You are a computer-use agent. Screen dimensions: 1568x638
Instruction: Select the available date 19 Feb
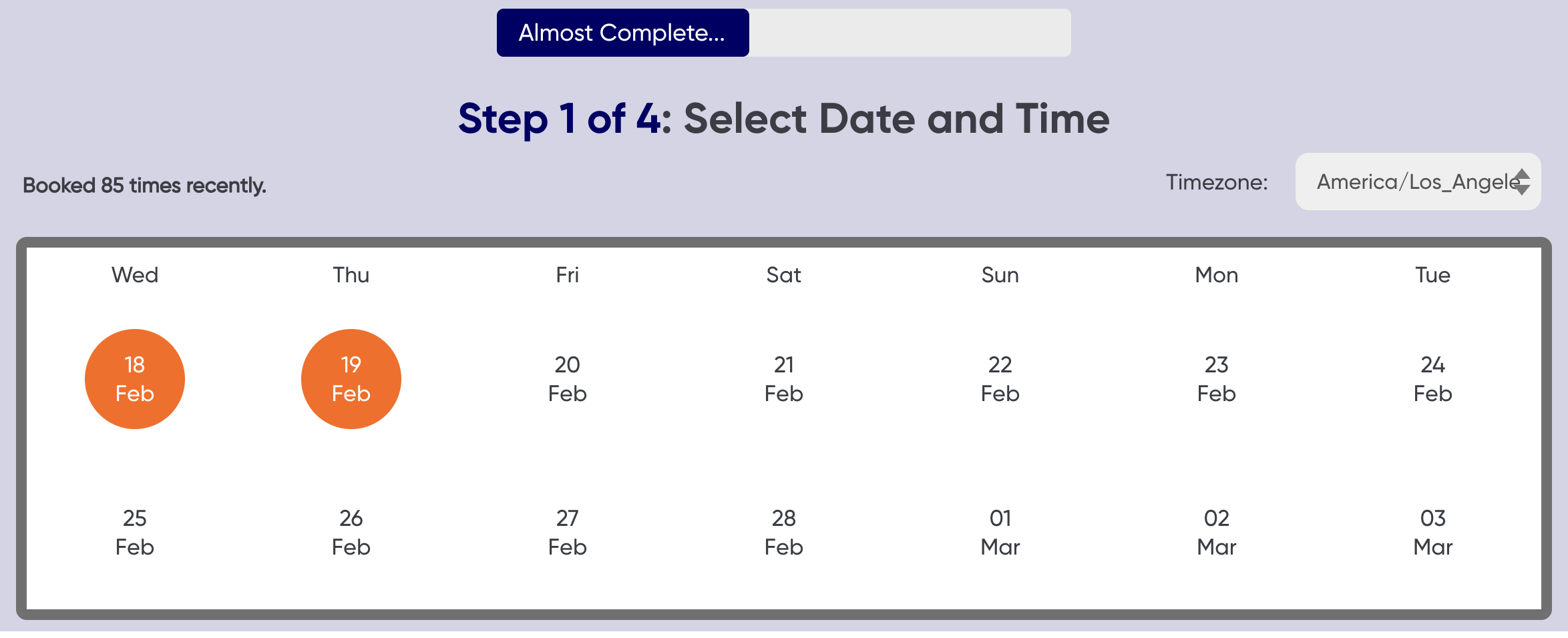351,378
